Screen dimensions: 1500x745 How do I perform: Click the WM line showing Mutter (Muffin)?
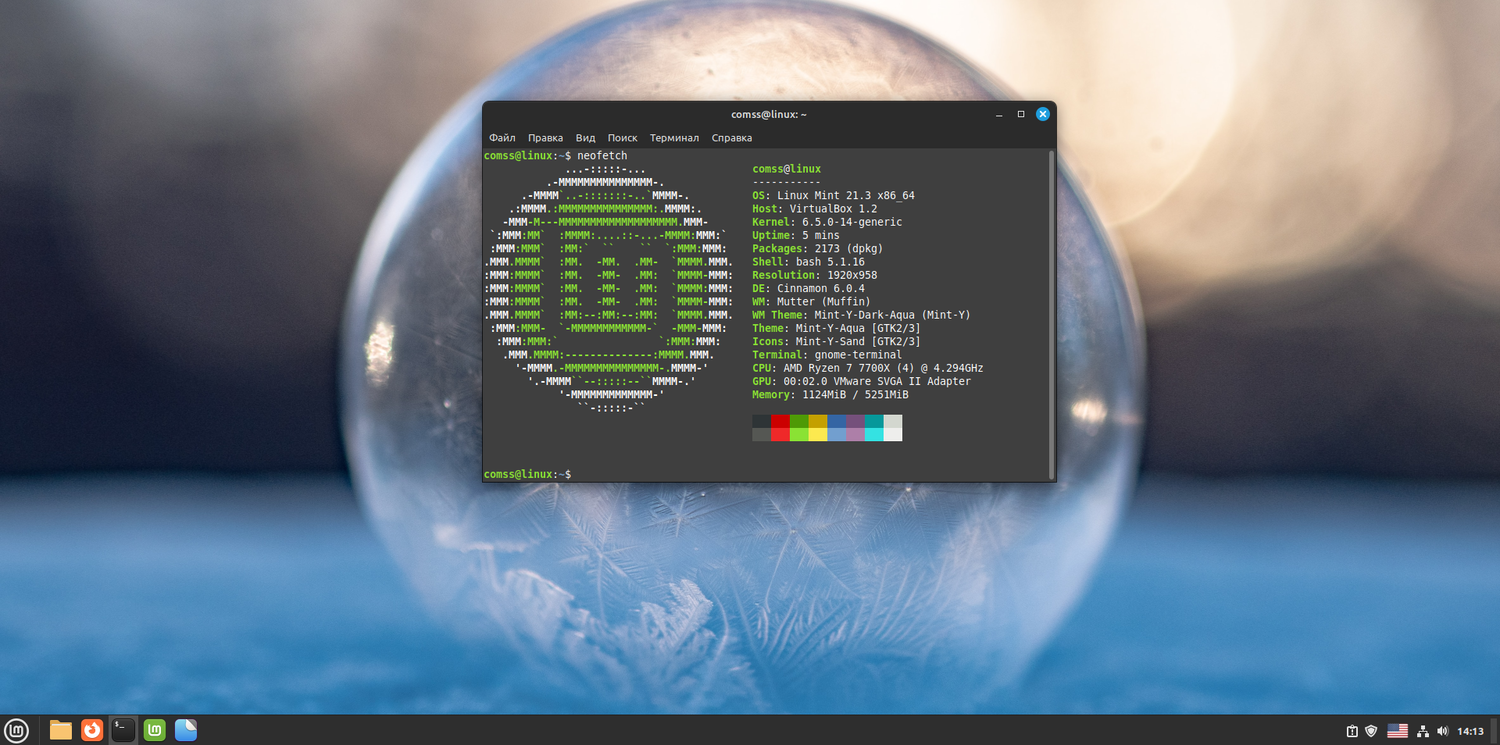pos(811,302)
